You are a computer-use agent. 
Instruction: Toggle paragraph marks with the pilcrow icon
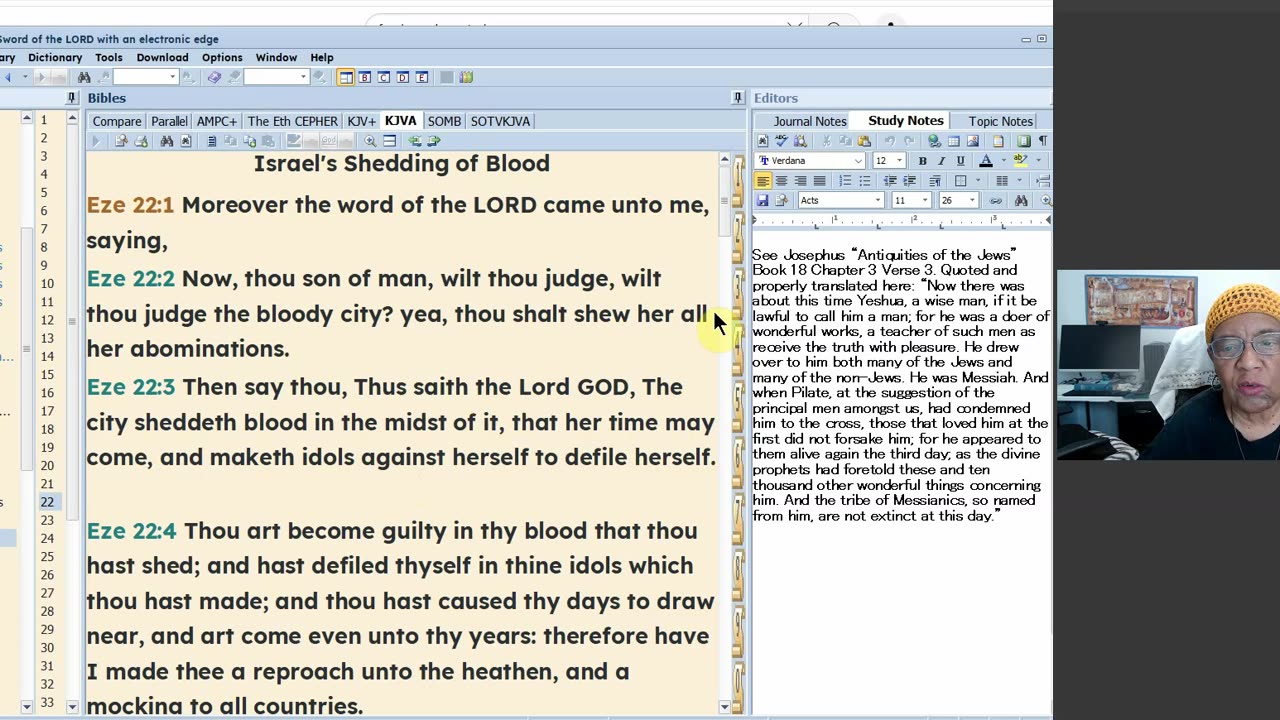tap(1043, 141)
